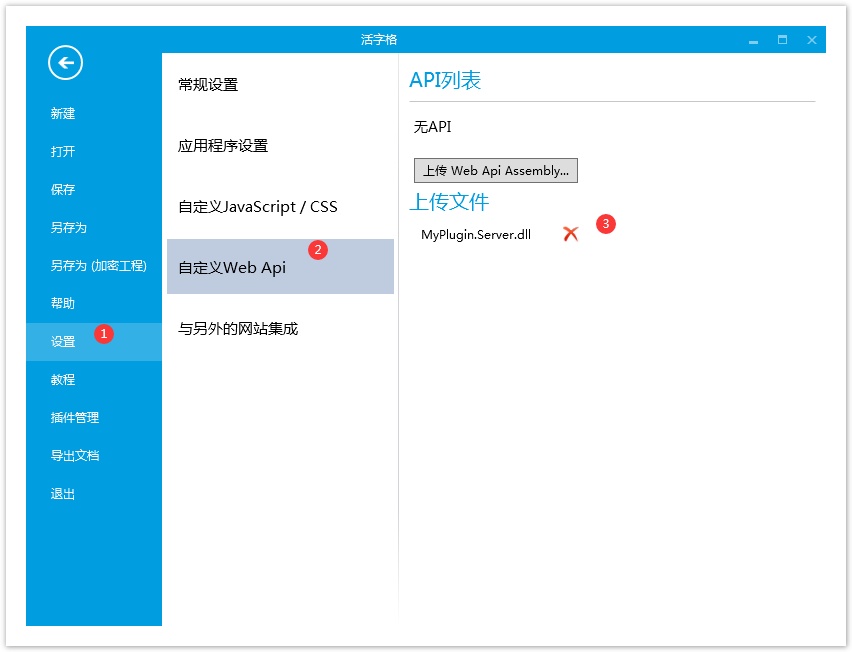The image size is (852, 652).
Task: Delete MyPlugin.Server.dll with the red X
Action: tap(570, 234)
